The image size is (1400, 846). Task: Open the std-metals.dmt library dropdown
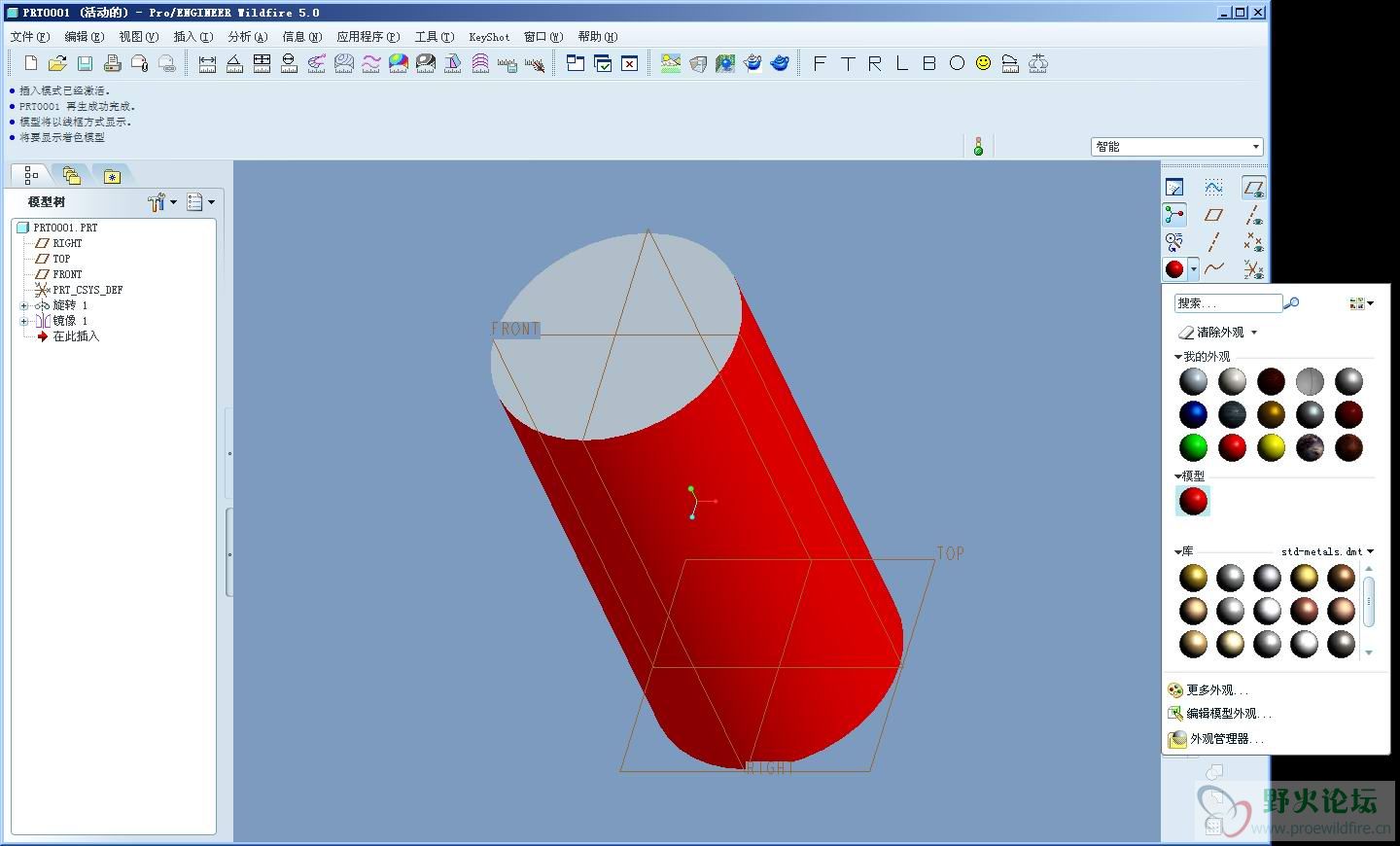(1370, 551)
